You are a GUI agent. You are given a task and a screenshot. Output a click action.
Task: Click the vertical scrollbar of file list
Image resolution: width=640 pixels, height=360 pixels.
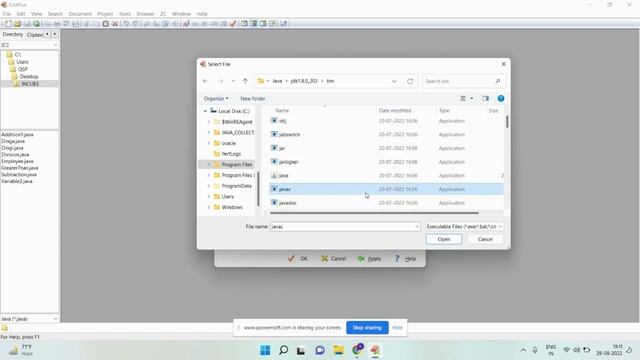[507, 122]
